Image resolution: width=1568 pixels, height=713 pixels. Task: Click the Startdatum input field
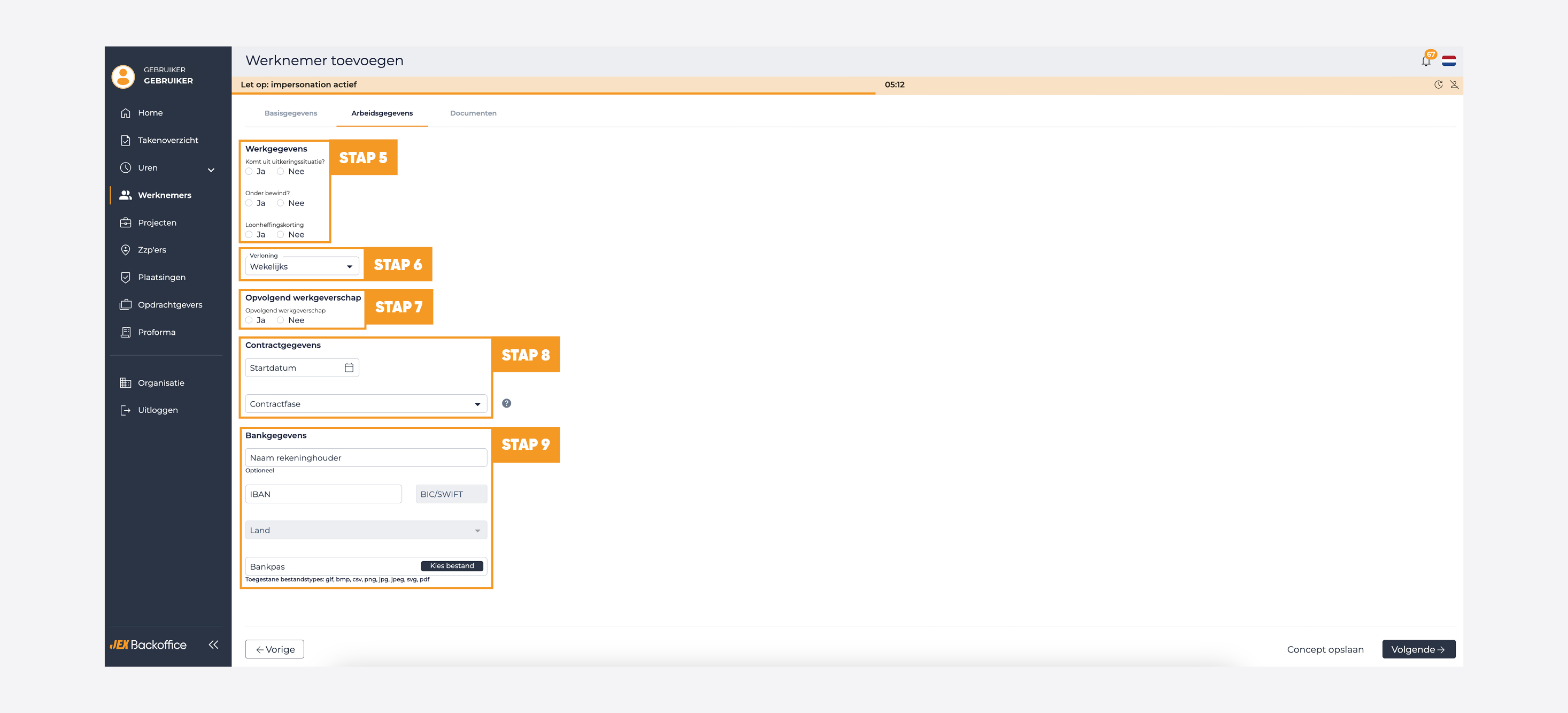point(302,368)
